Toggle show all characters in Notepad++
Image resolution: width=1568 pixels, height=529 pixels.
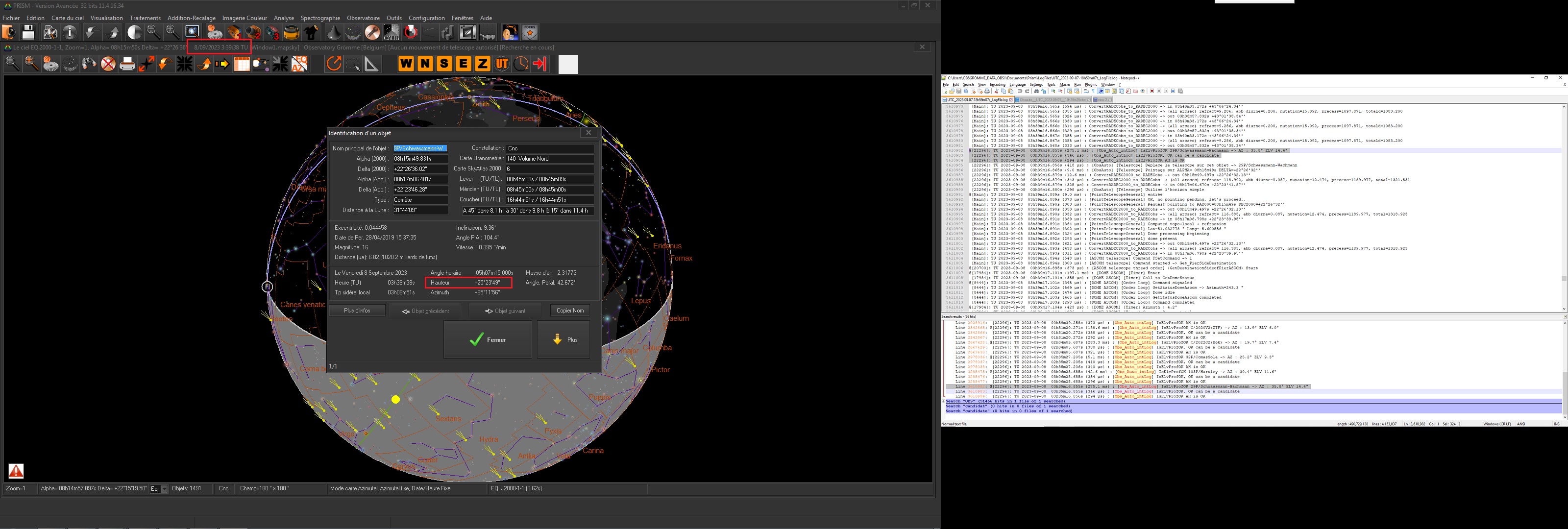(x=1093, y=91)
